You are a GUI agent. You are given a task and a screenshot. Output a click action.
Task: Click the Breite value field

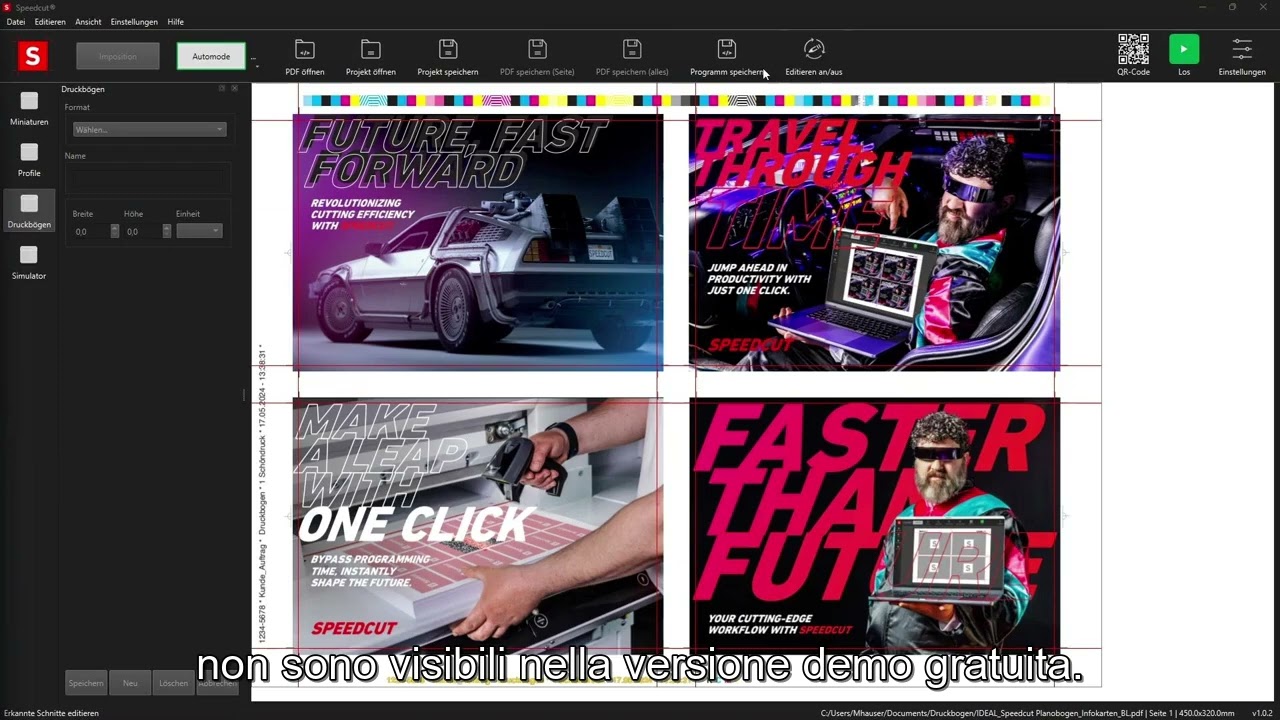coord(91,231)
